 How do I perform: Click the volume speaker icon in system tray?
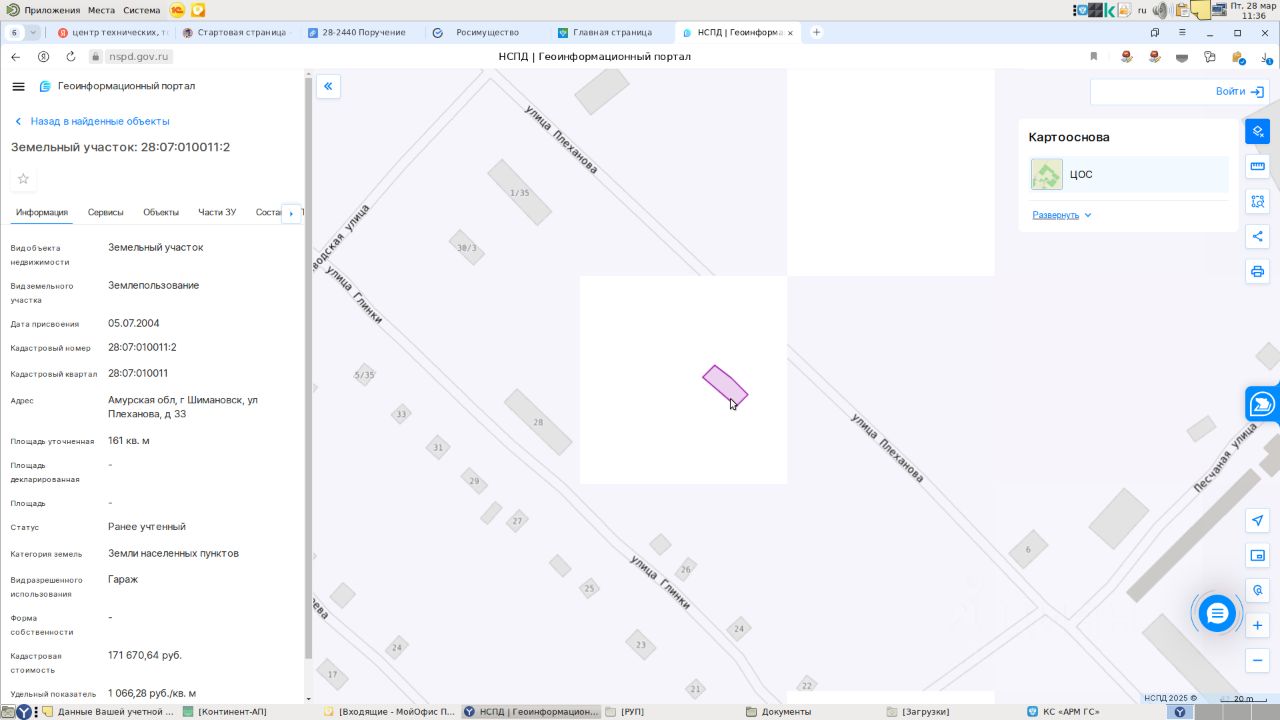(x=1161, y=10)
